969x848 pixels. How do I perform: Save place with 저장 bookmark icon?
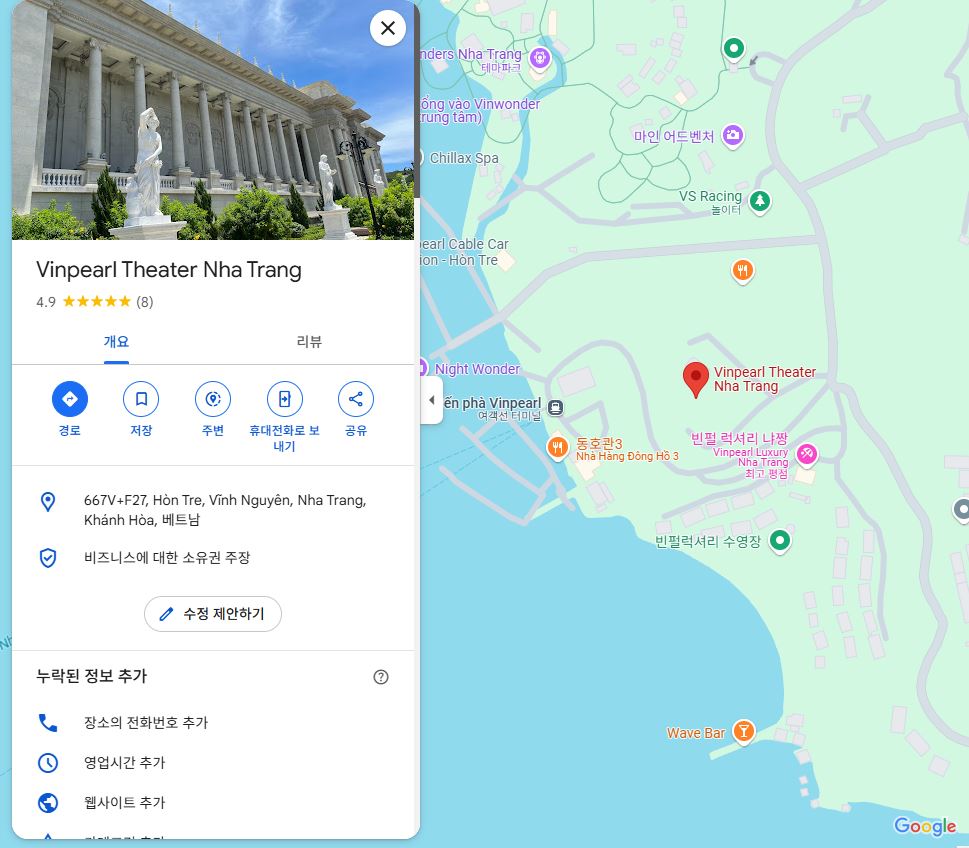point(141,399)
